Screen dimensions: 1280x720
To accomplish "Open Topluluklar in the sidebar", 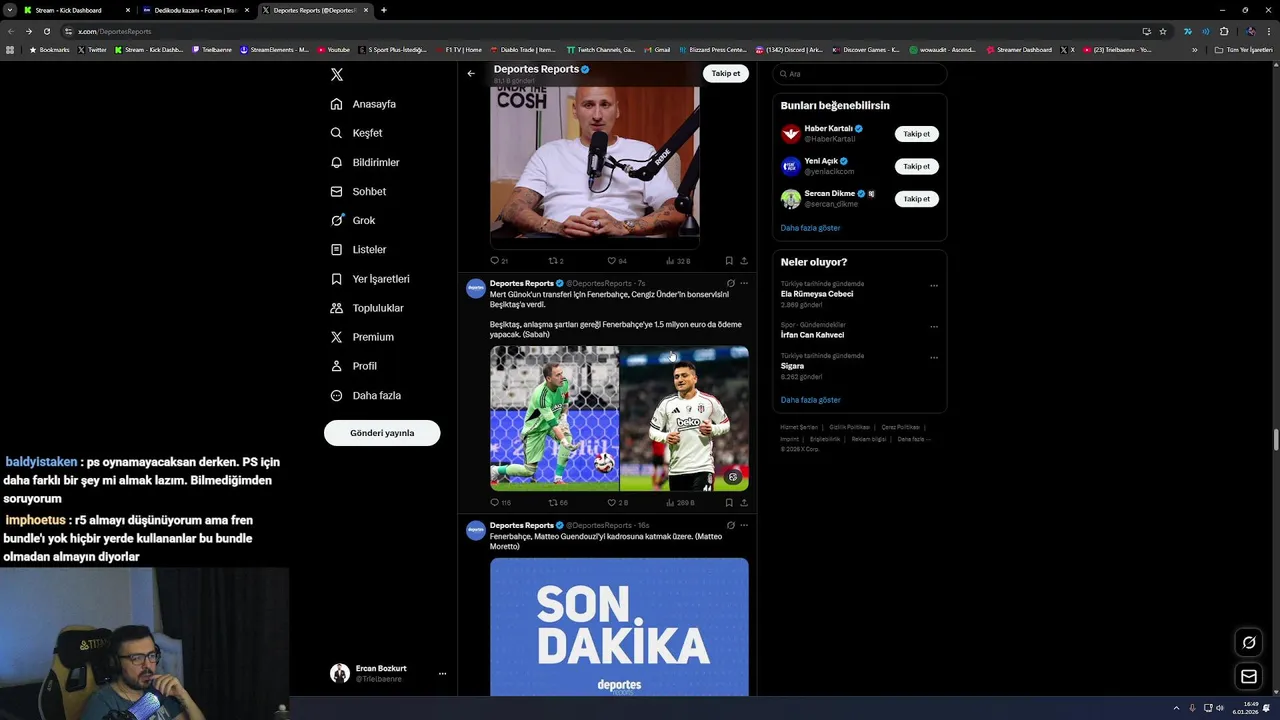I will [367, 308].
